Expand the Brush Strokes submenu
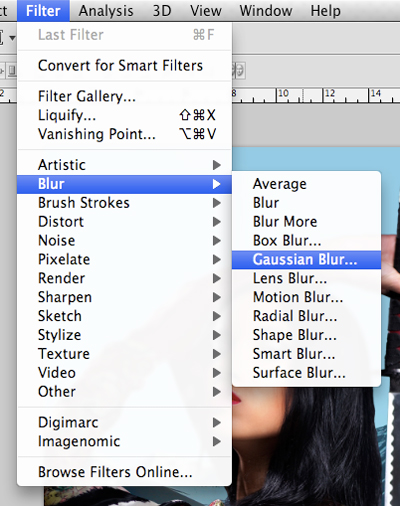 point(124,203)
